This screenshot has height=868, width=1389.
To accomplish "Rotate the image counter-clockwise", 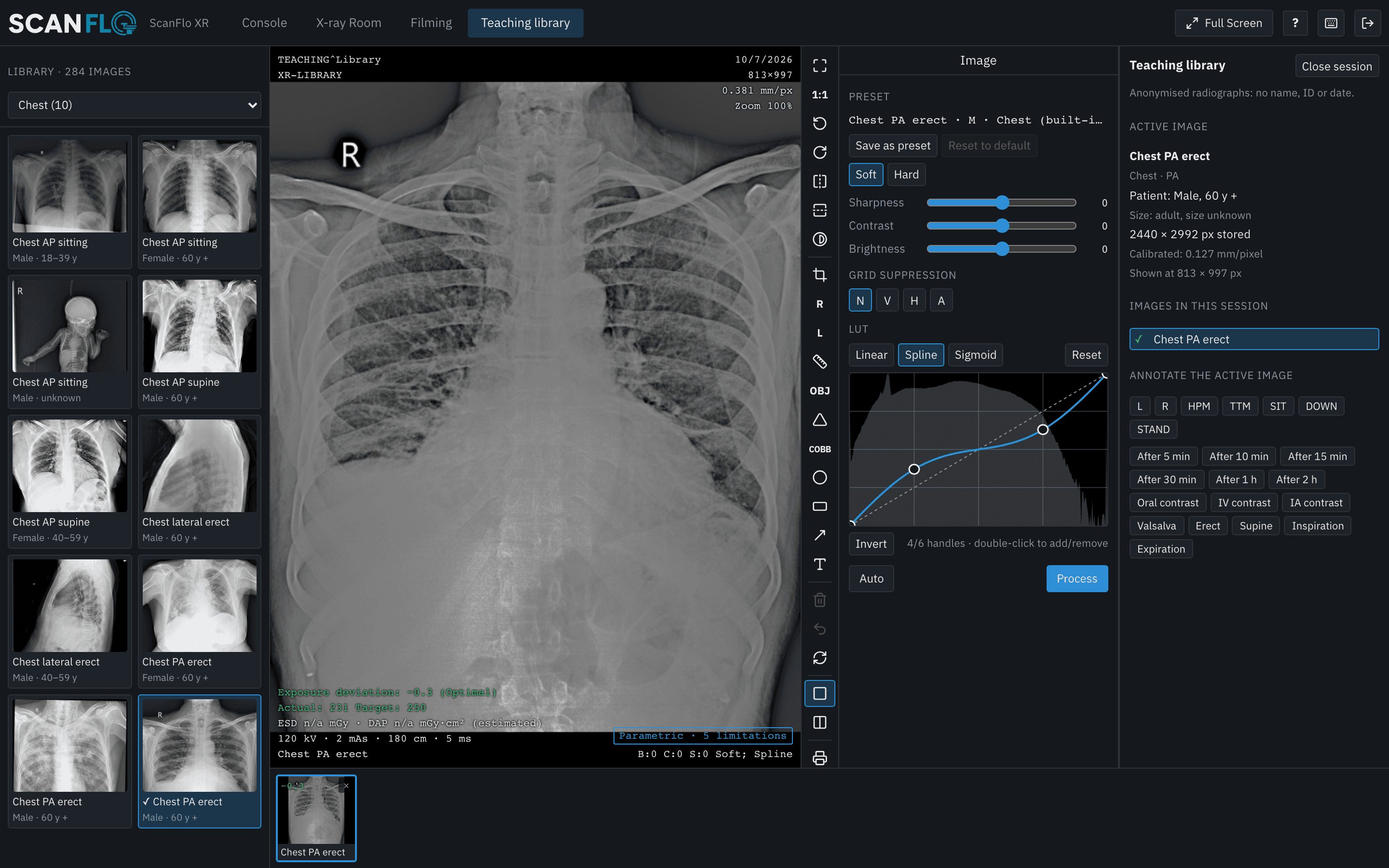I will click(819, 123).
